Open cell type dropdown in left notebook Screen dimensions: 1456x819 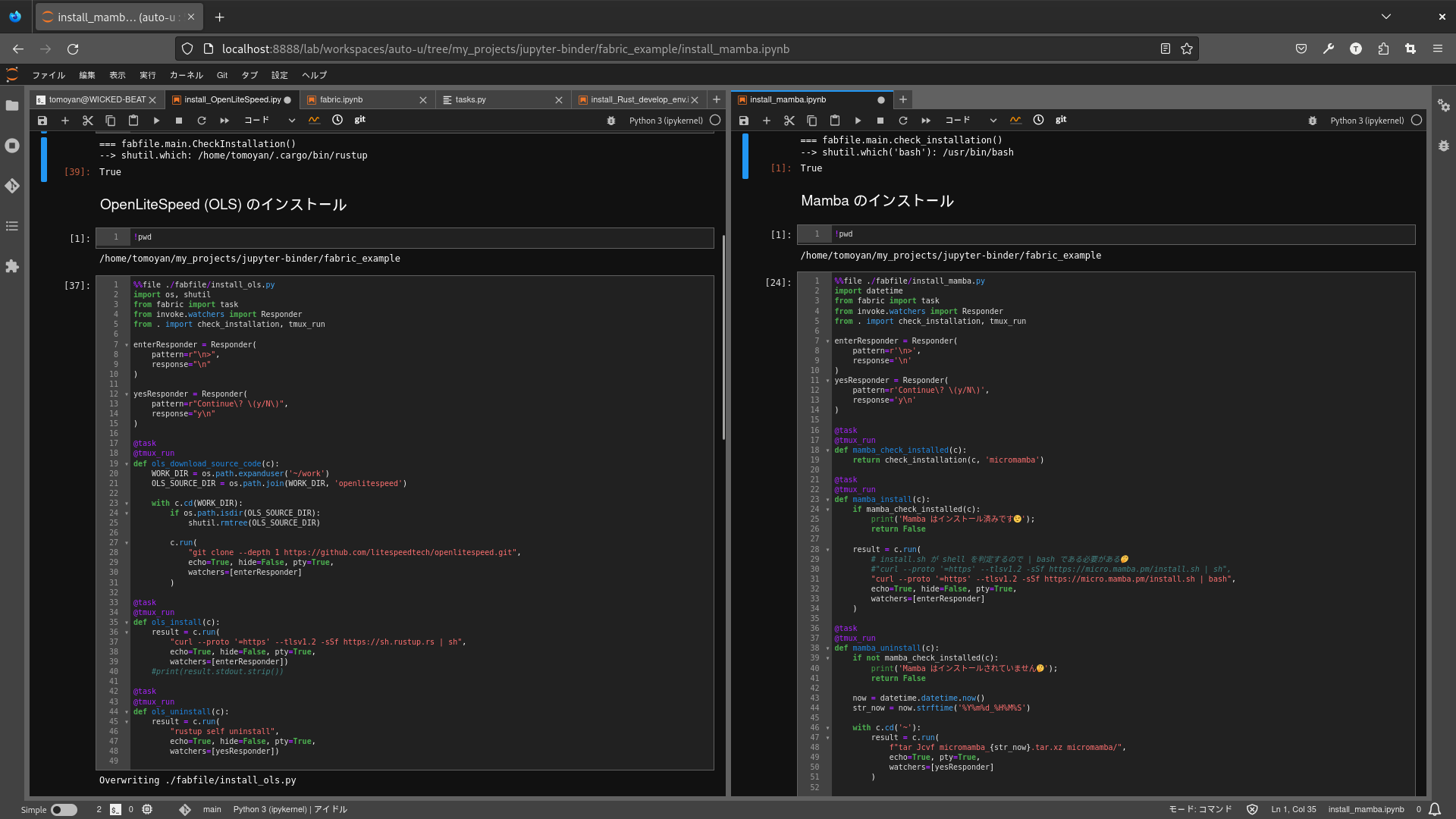[x=269, y=121]
